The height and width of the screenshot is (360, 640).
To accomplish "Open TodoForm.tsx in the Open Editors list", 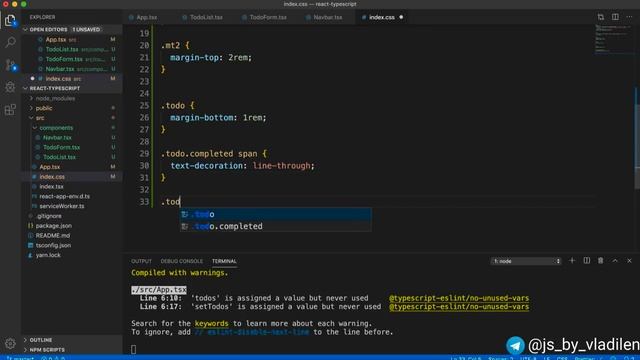I will (x=71, y=59).
